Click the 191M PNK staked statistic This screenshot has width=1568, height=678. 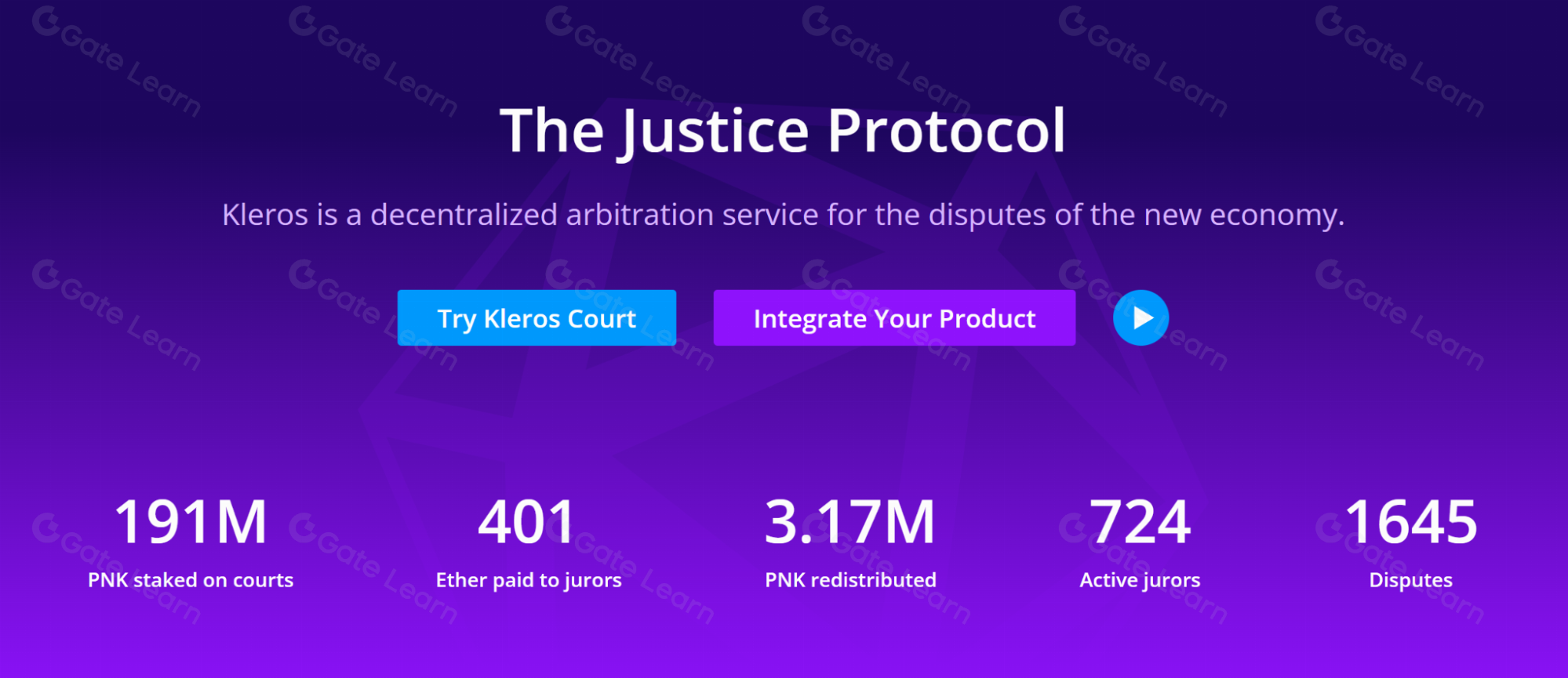point(191,520)
